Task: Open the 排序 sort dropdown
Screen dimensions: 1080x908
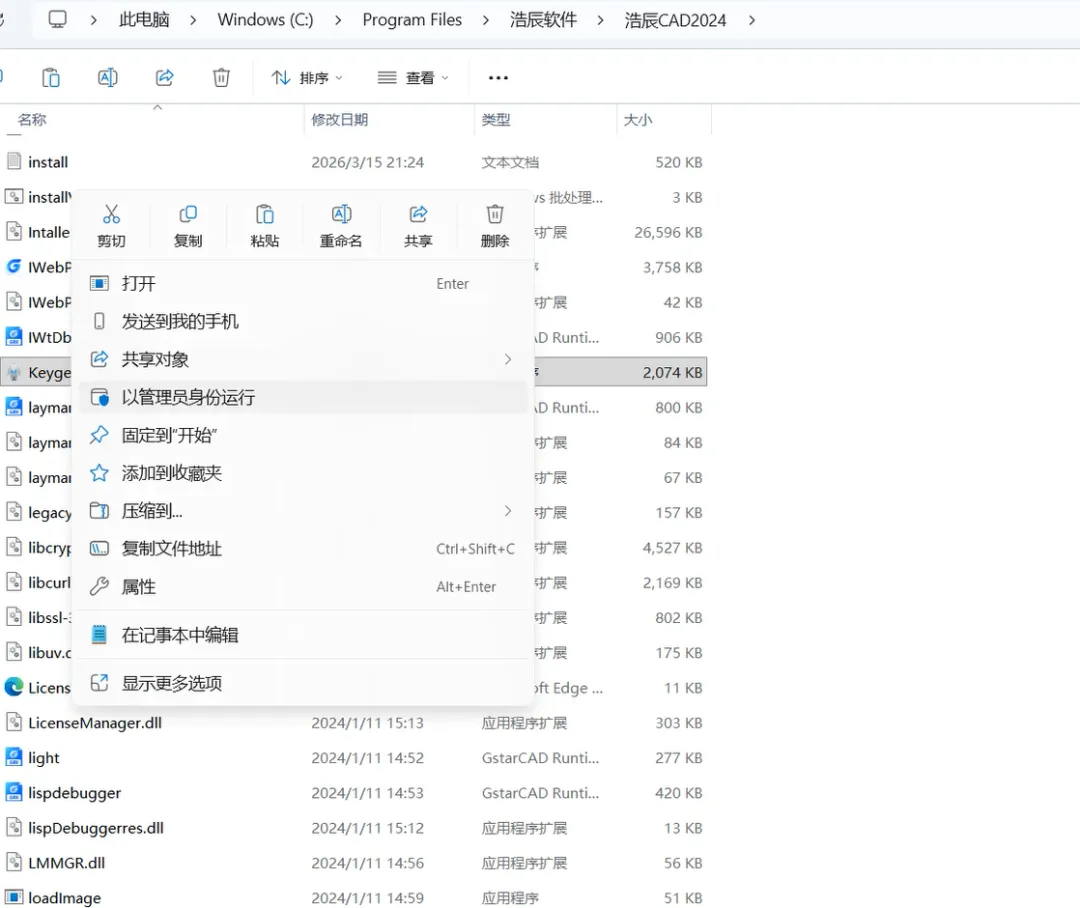Action: pos(307,78)
